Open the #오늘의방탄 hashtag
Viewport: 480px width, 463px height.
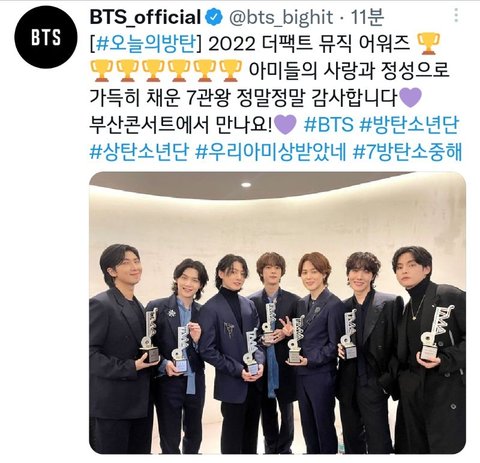coord(145,44)
